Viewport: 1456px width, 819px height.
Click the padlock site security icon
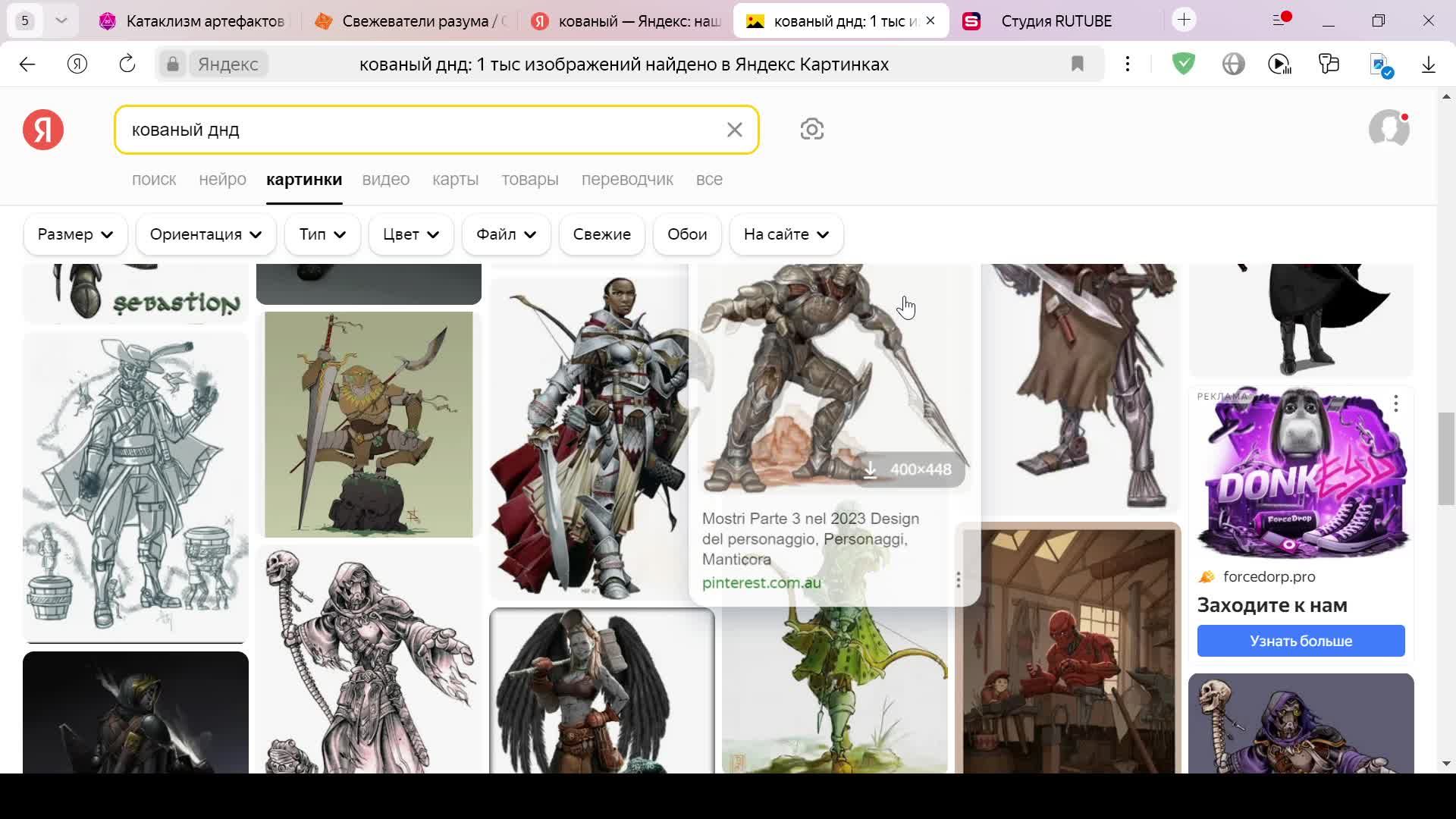pos(173,64)
